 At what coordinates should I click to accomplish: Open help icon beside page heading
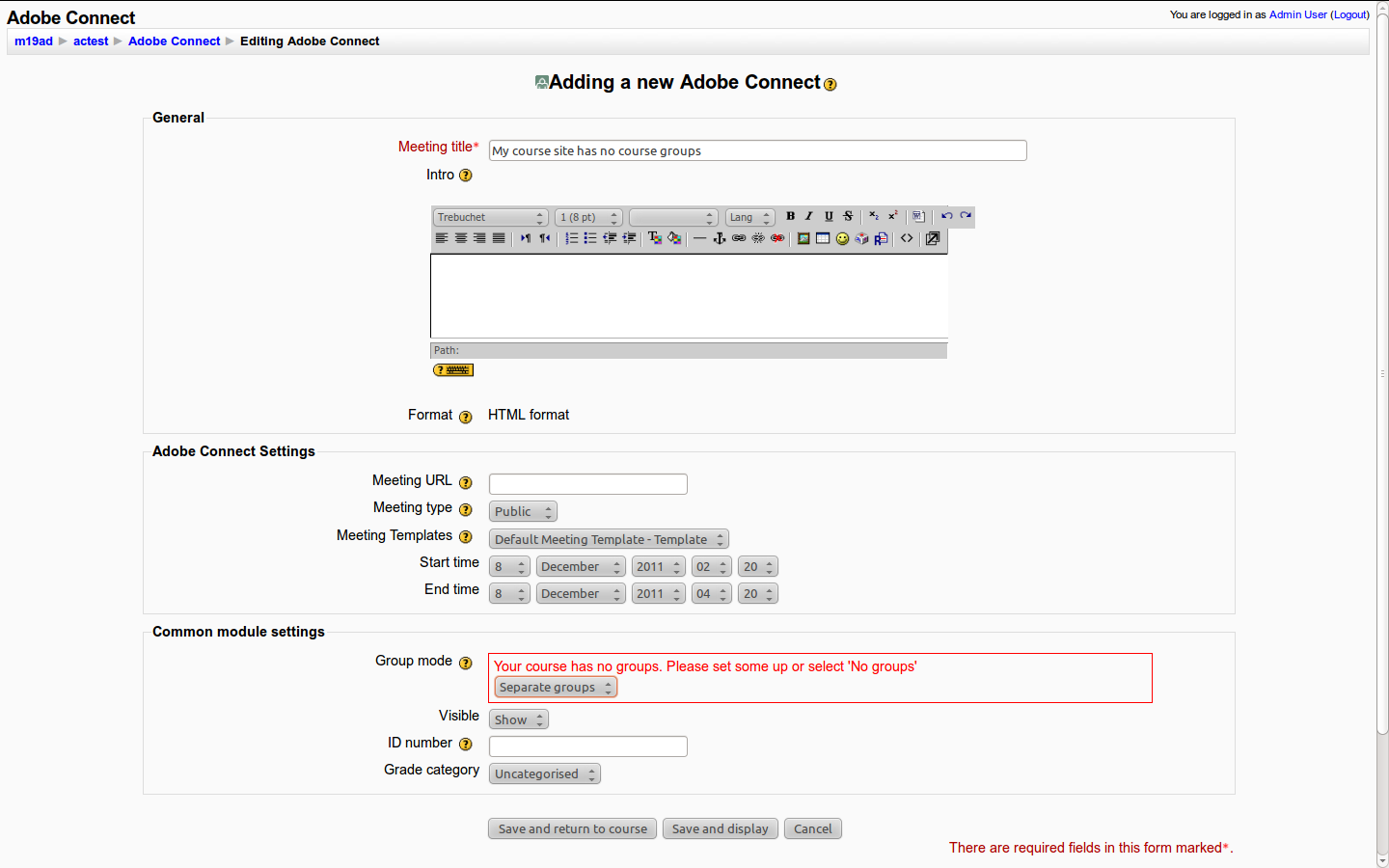point(831,85)
